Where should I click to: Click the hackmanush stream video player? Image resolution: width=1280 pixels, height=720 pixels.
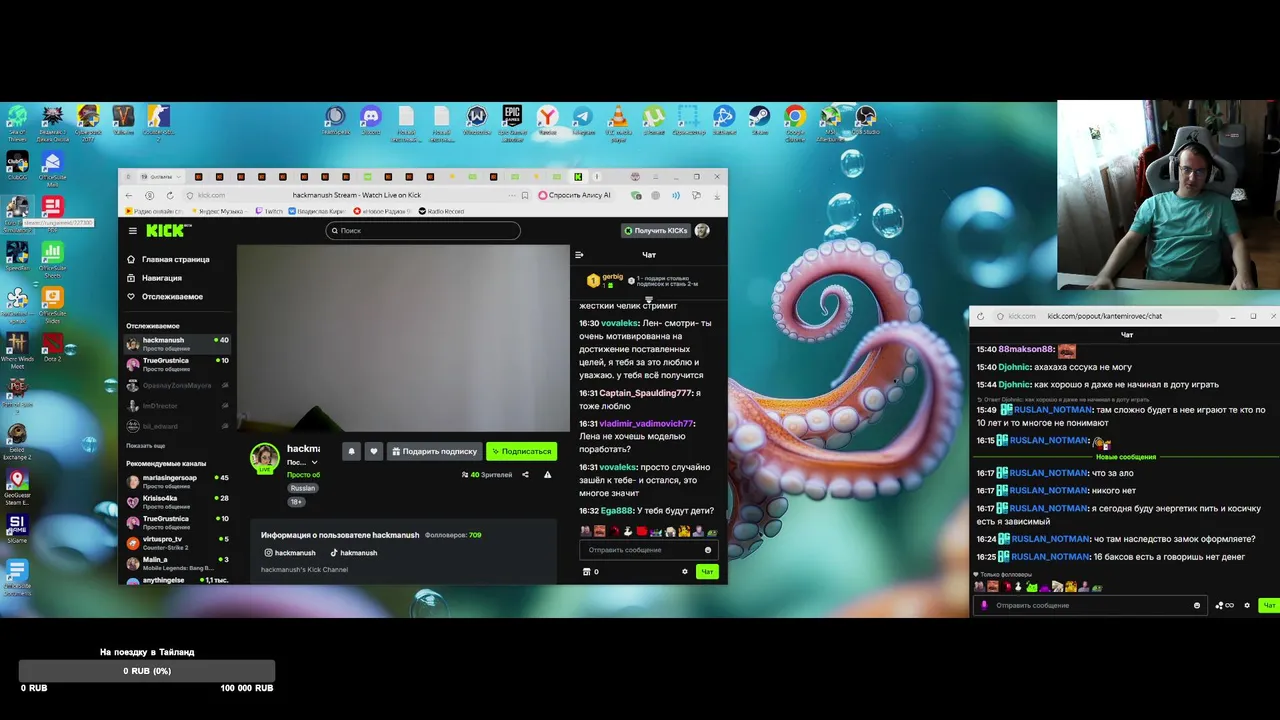[x=403, y=337]
